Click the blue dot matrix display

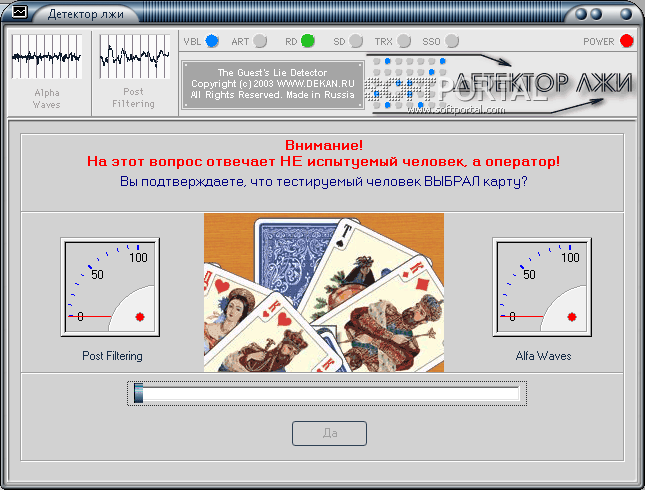pyautogui.click(x=409, y=84)
